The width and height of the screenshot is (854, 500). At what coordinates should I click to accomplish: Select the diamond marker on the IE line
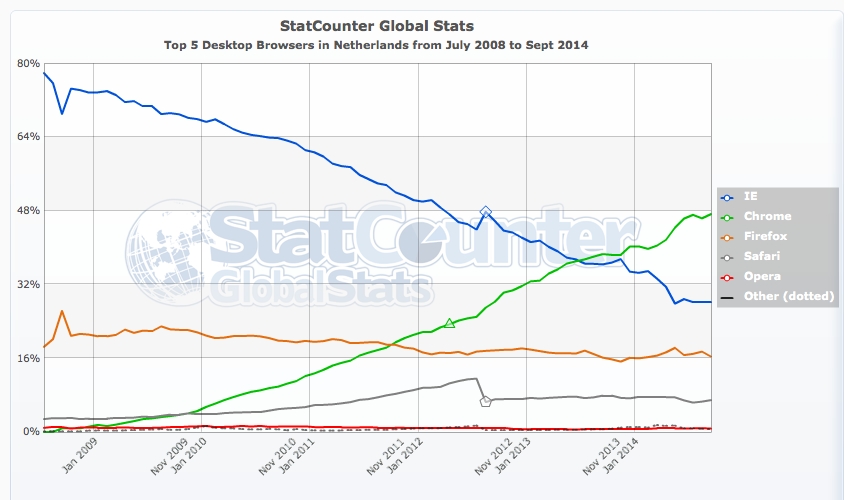(x=486, y=212)
